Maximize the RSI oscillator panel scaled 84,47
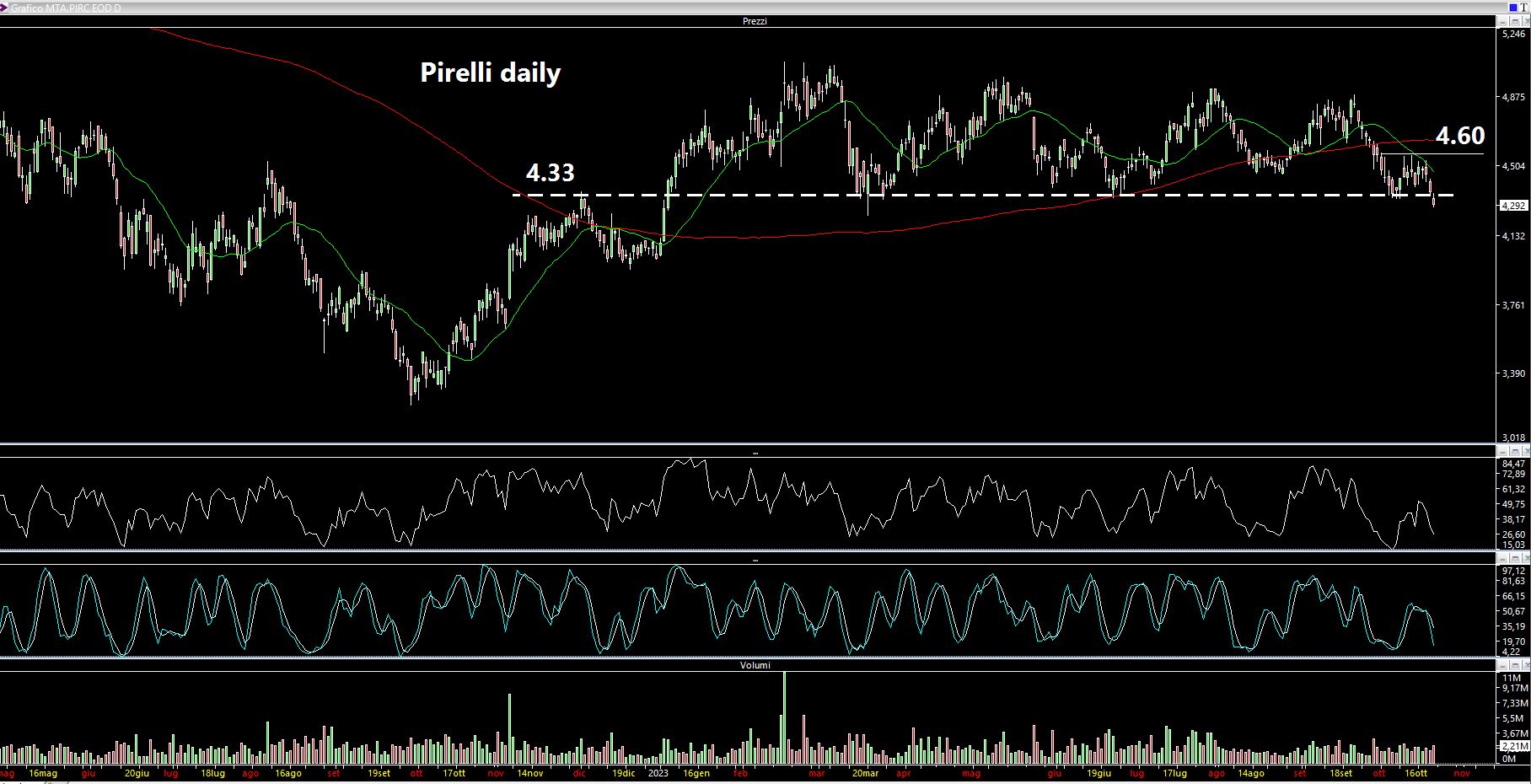The image size is (1531, 784). (1515, 452)
